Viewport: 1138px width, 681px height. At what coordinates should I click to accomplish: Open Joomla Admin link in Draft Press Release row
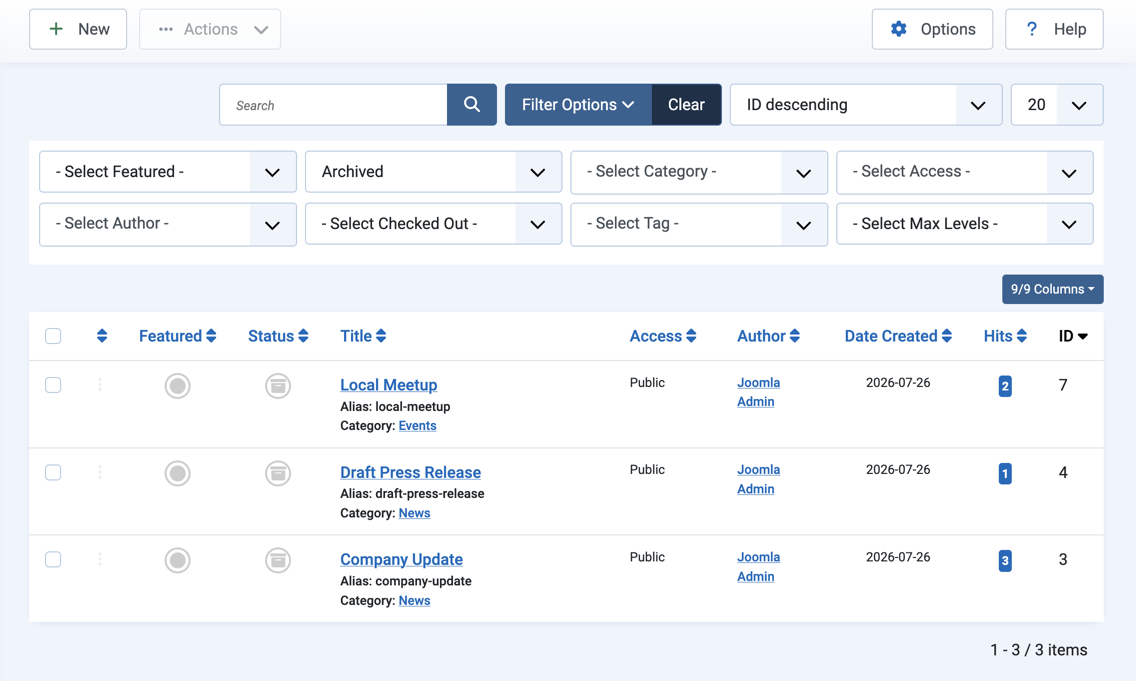(x=758, y=479)
